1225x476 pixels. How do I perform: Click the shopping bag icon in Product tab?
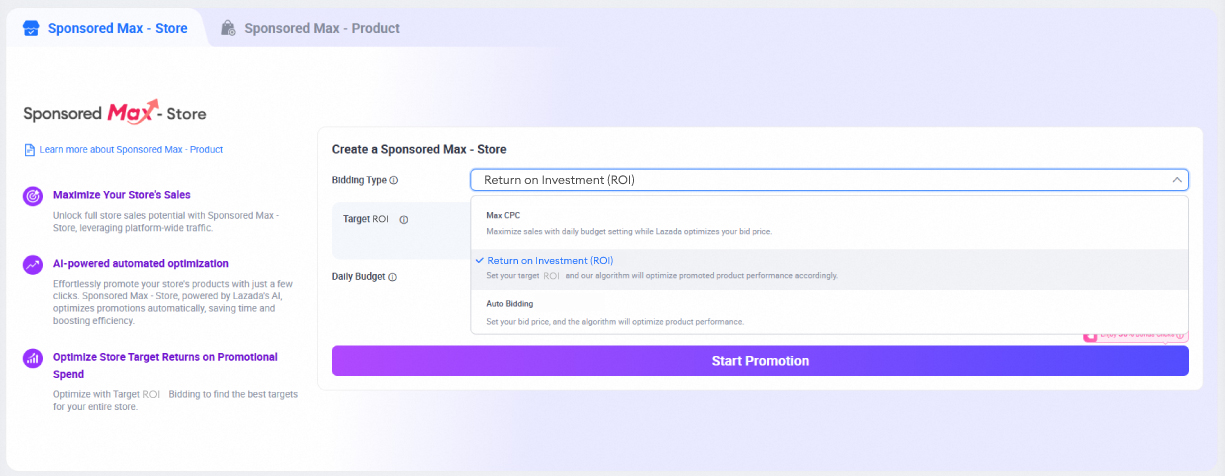pyautogui.click(x=229, y=28)
